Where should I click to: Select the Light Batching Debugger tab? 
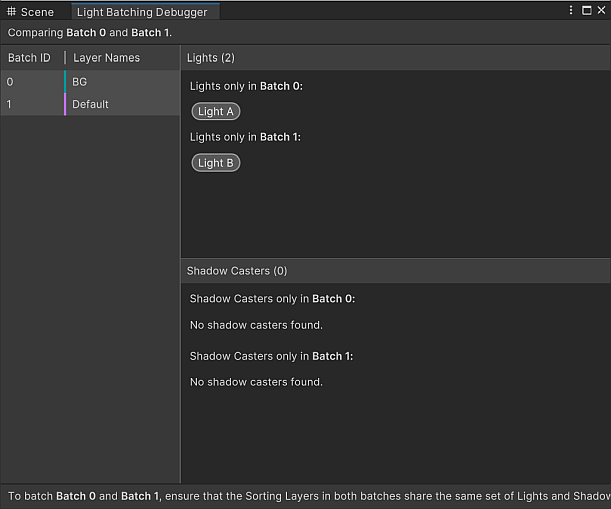point(142,12)
